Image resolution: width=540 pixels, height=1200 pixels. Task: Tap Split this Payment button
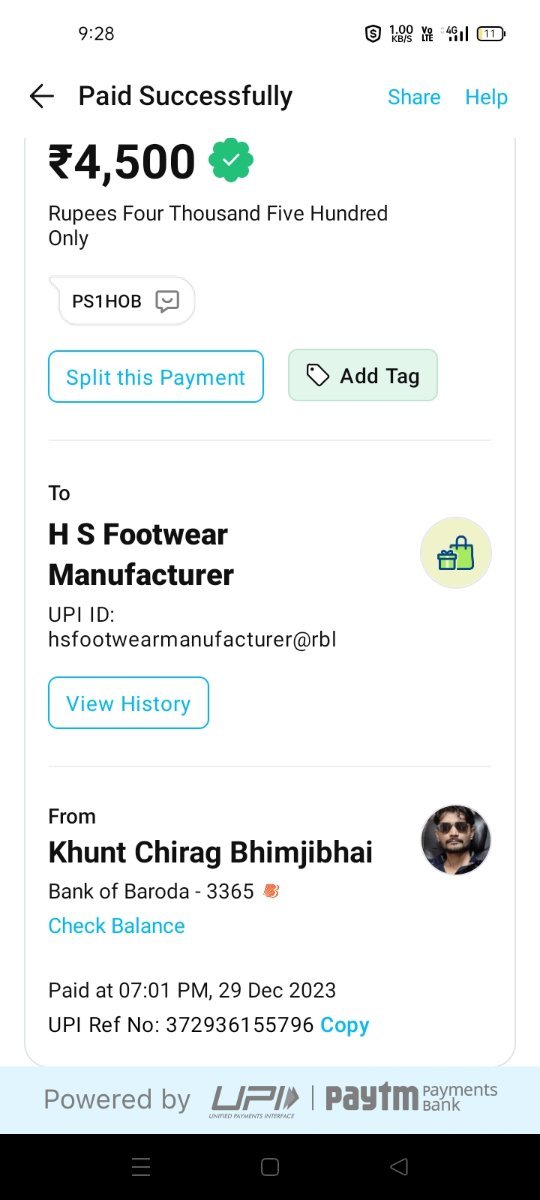pos(156,376)
